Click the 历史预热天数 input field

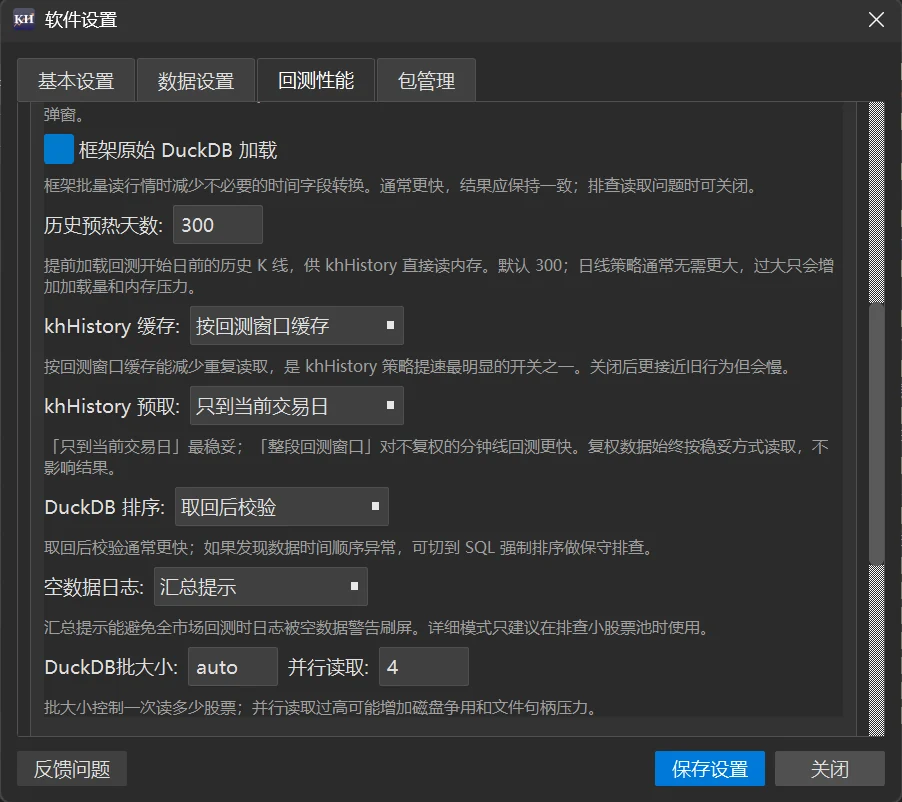tap(218, 224)
